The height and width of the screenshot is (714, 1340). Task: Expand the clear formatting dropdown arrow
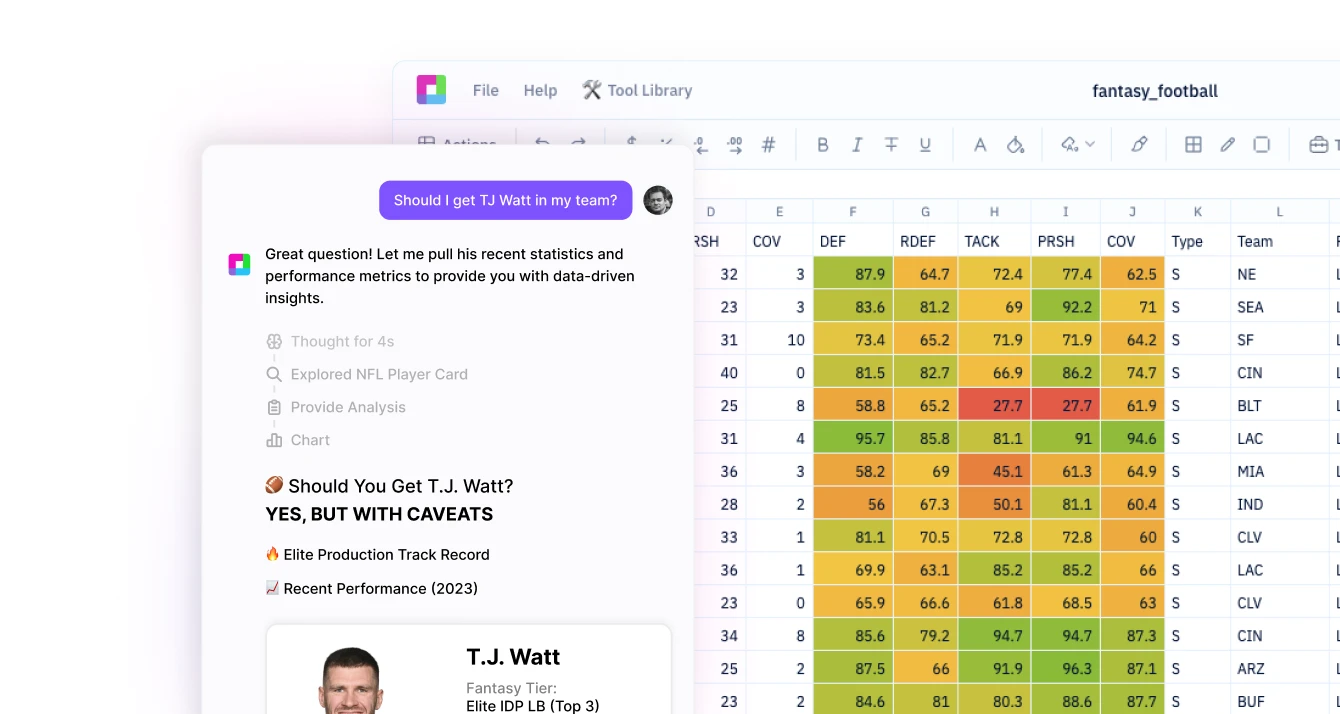coord(1090,145)
